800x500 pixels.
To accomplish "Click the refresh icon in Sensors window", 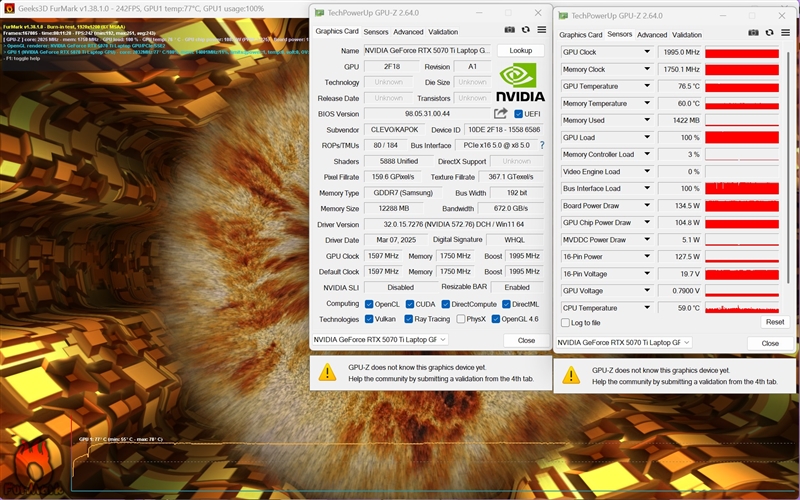I will [x=769, y=33].
